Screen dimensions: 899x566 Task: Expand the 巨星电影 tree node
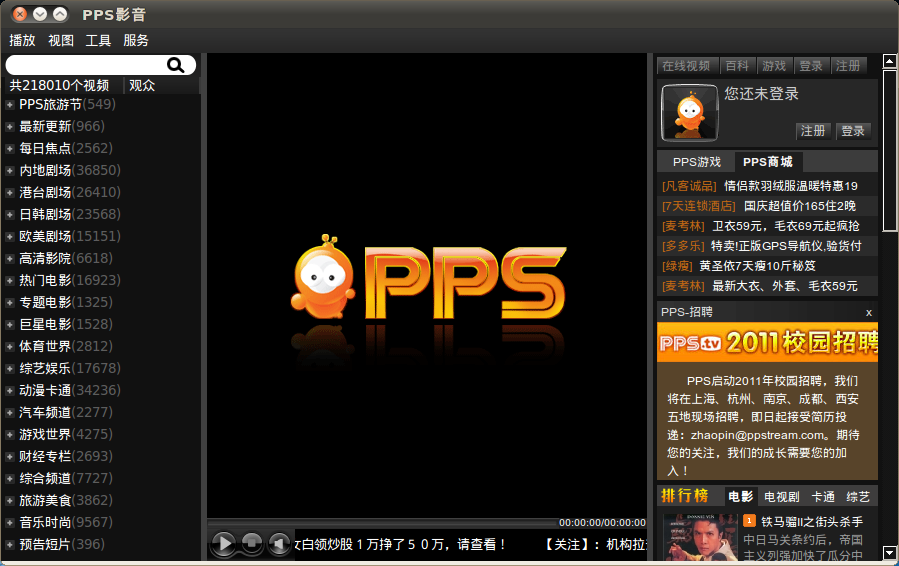[10, 325]
